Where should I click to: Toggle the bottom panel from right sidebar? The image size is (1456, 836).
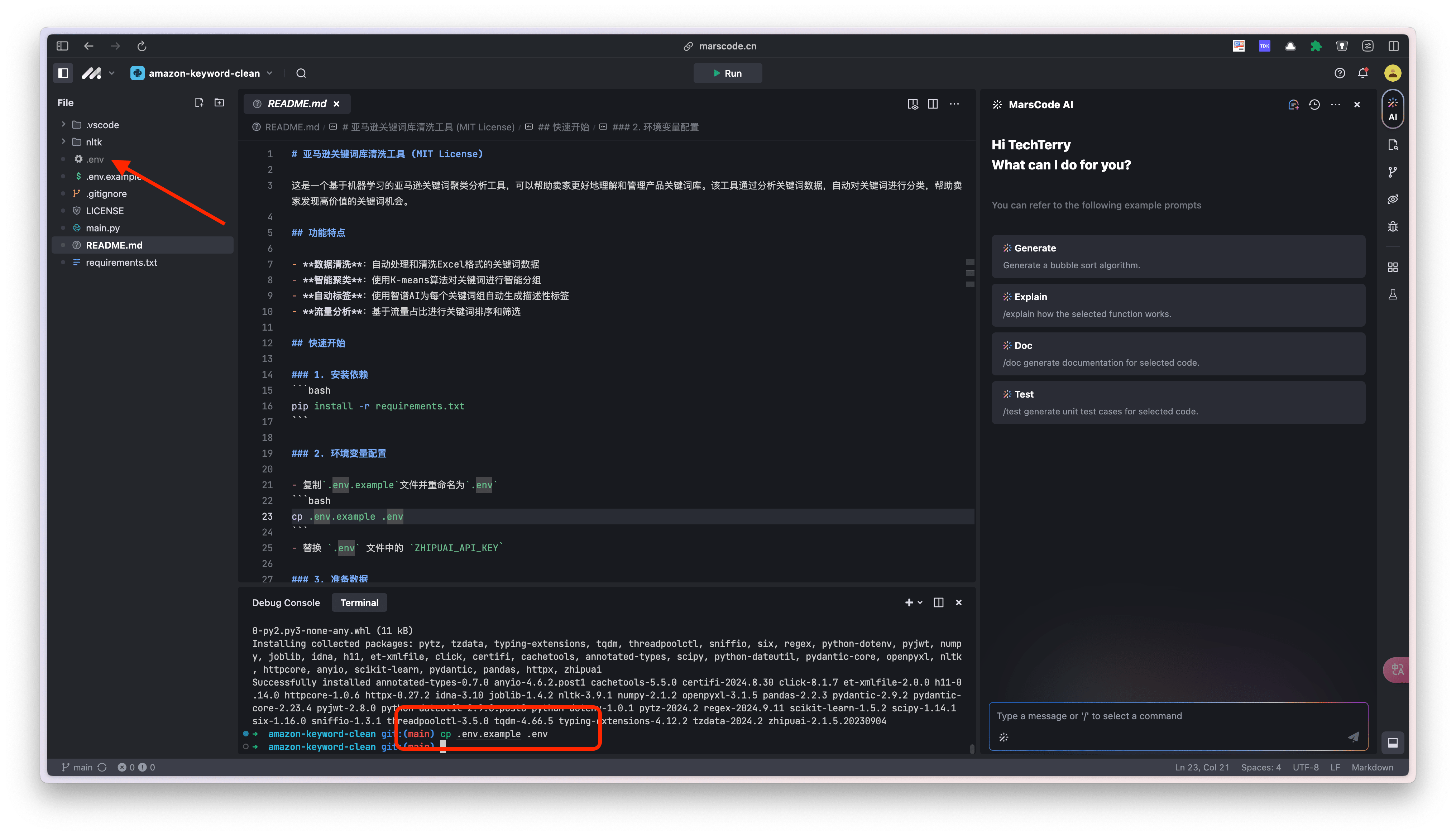click(x=1392, y=743)
